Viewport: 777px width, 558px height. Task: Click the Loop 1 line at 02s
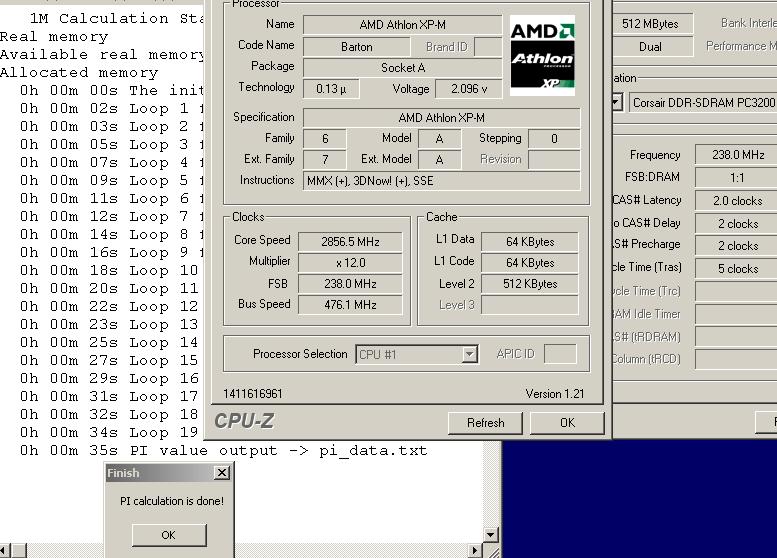coord(111,109)
